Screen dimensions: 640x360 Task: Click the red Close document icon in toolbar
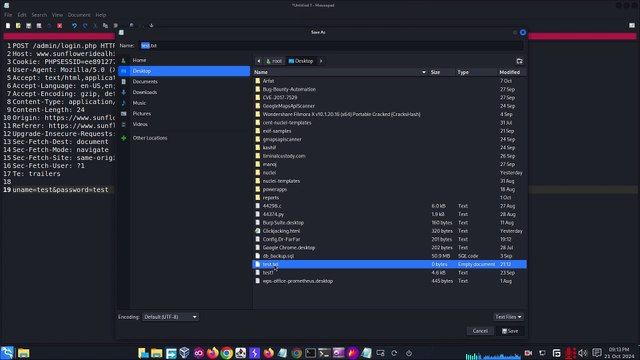tap(60, 26)
